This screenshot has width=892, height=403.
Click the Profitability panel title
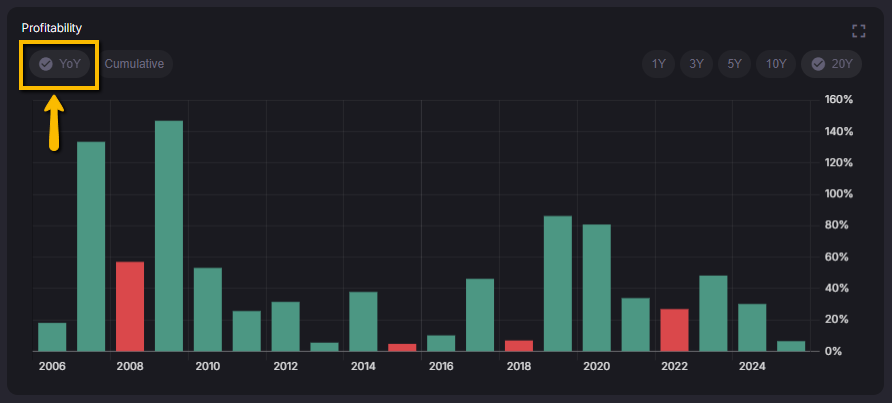[52, 28]
